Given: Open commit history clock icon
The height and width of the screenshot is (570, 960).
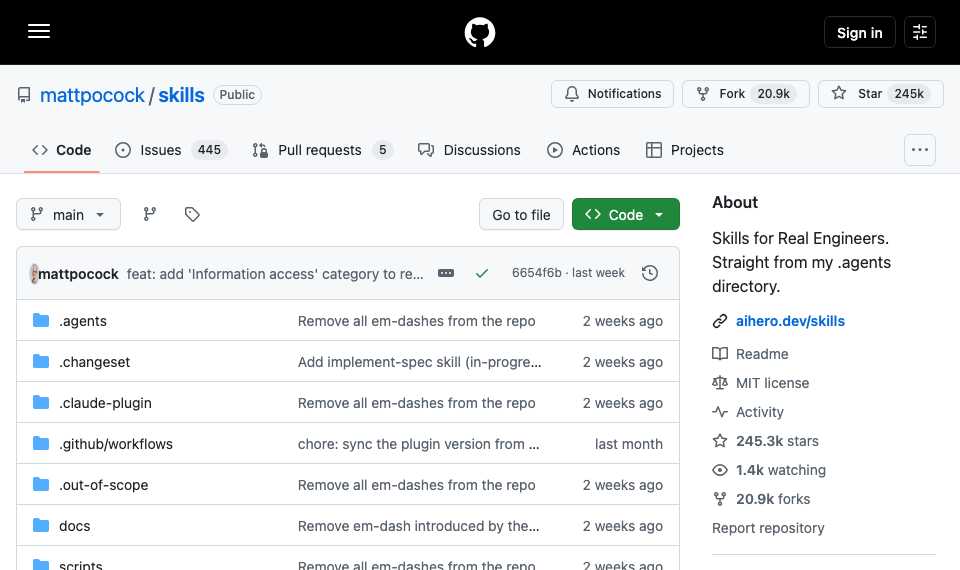Looking at the screenshot, I should (x=650, y=273).
